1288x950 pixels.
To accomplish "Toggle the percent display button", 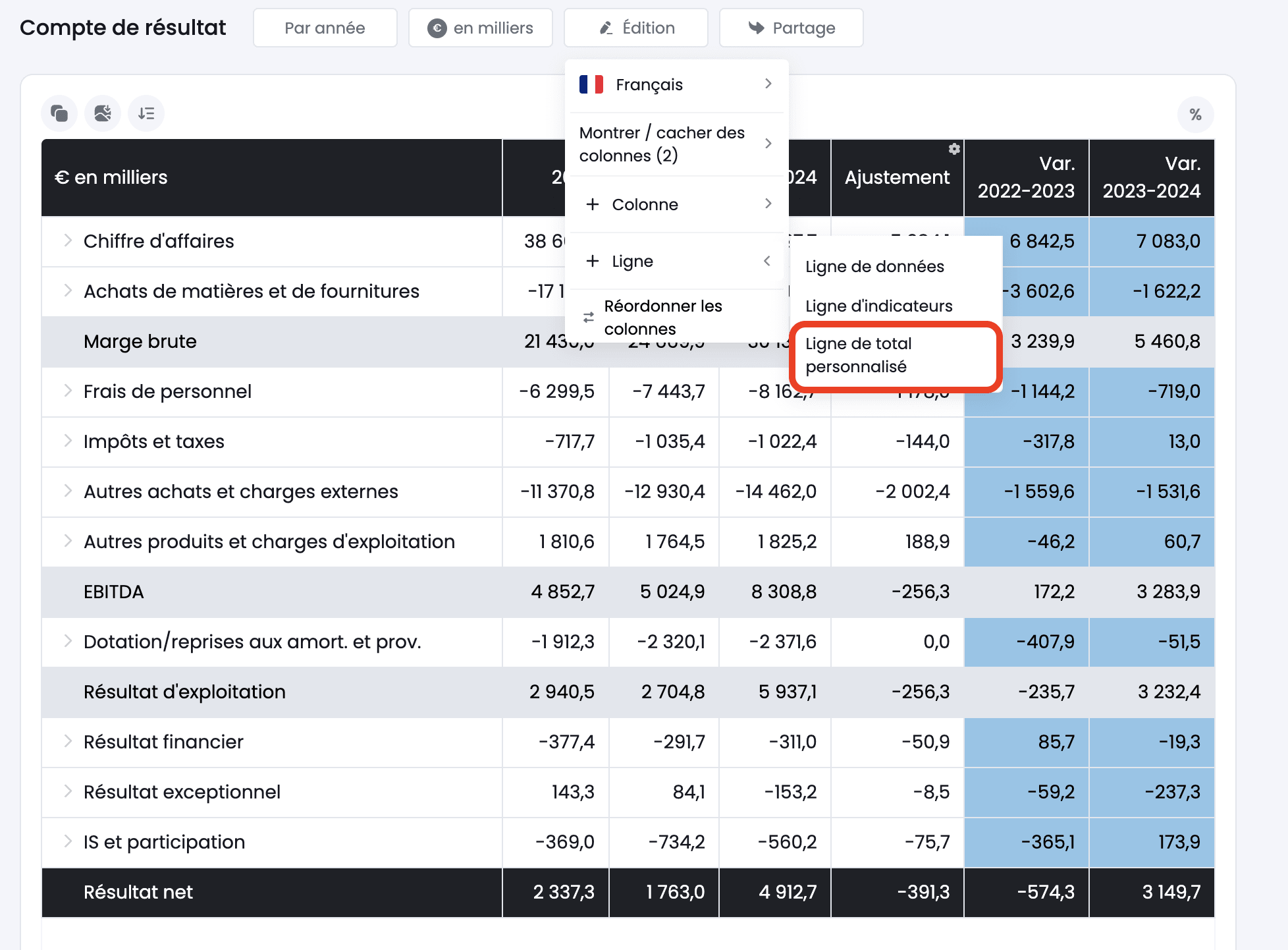I will click(1195, 115).
